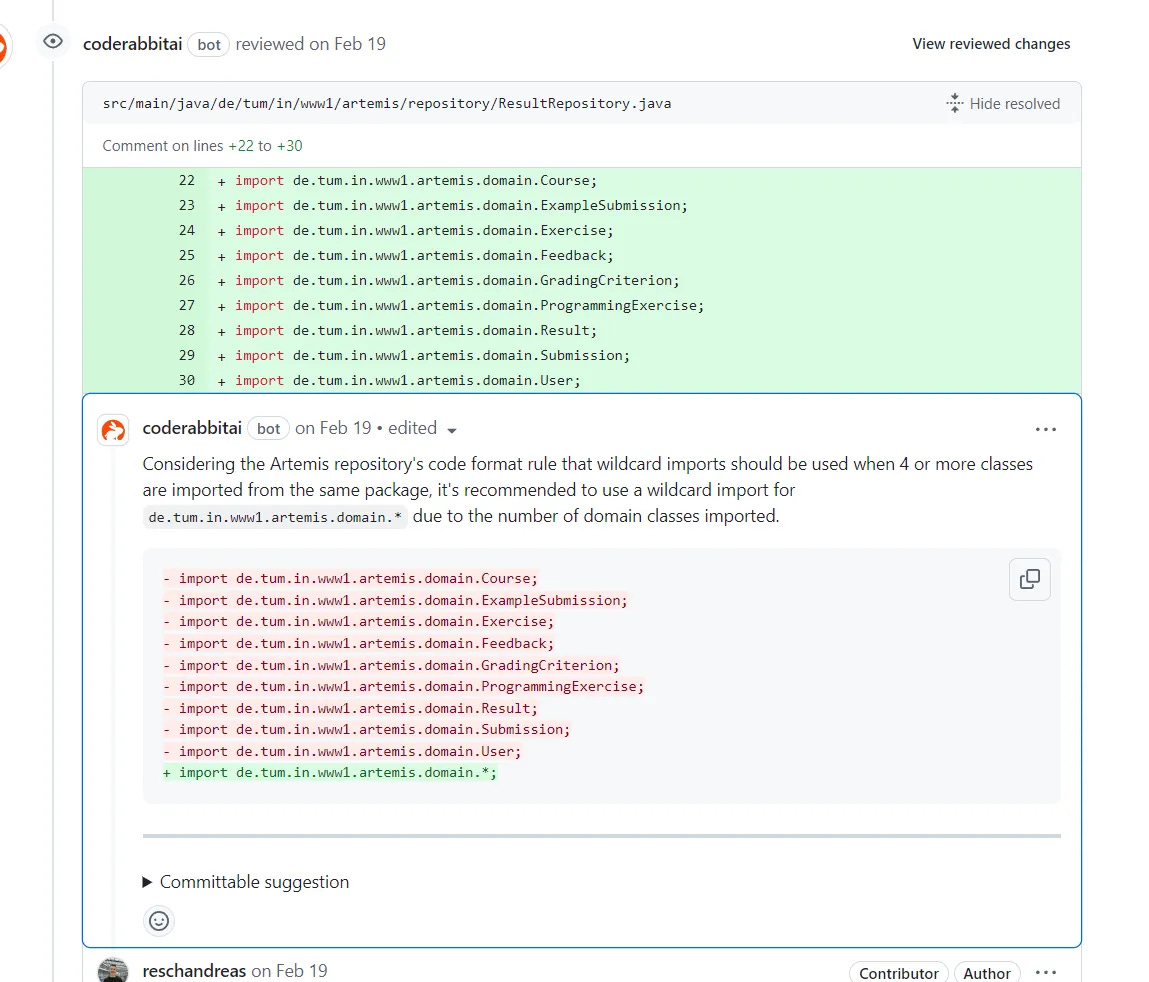Open View reviewed changes link
1149x982 pixels.
[991, 44]
